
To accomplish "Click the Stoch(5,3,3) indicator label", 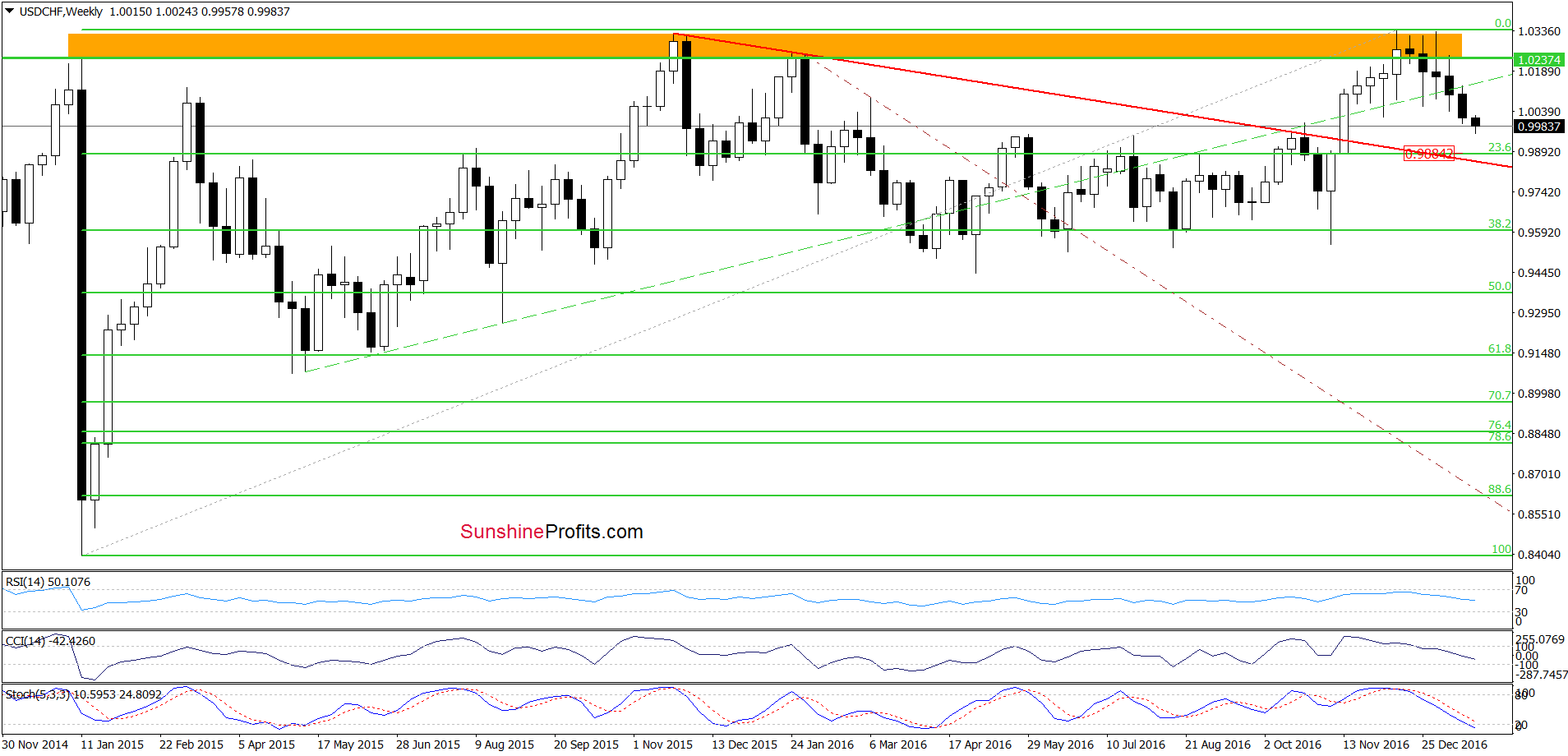I will 84,694.
